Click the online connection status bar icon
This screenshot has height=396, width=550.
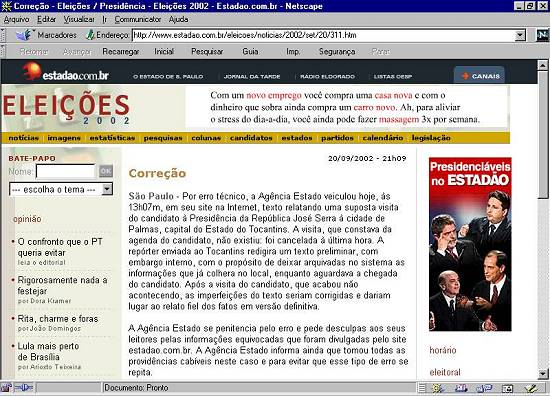tap(24, 388)
